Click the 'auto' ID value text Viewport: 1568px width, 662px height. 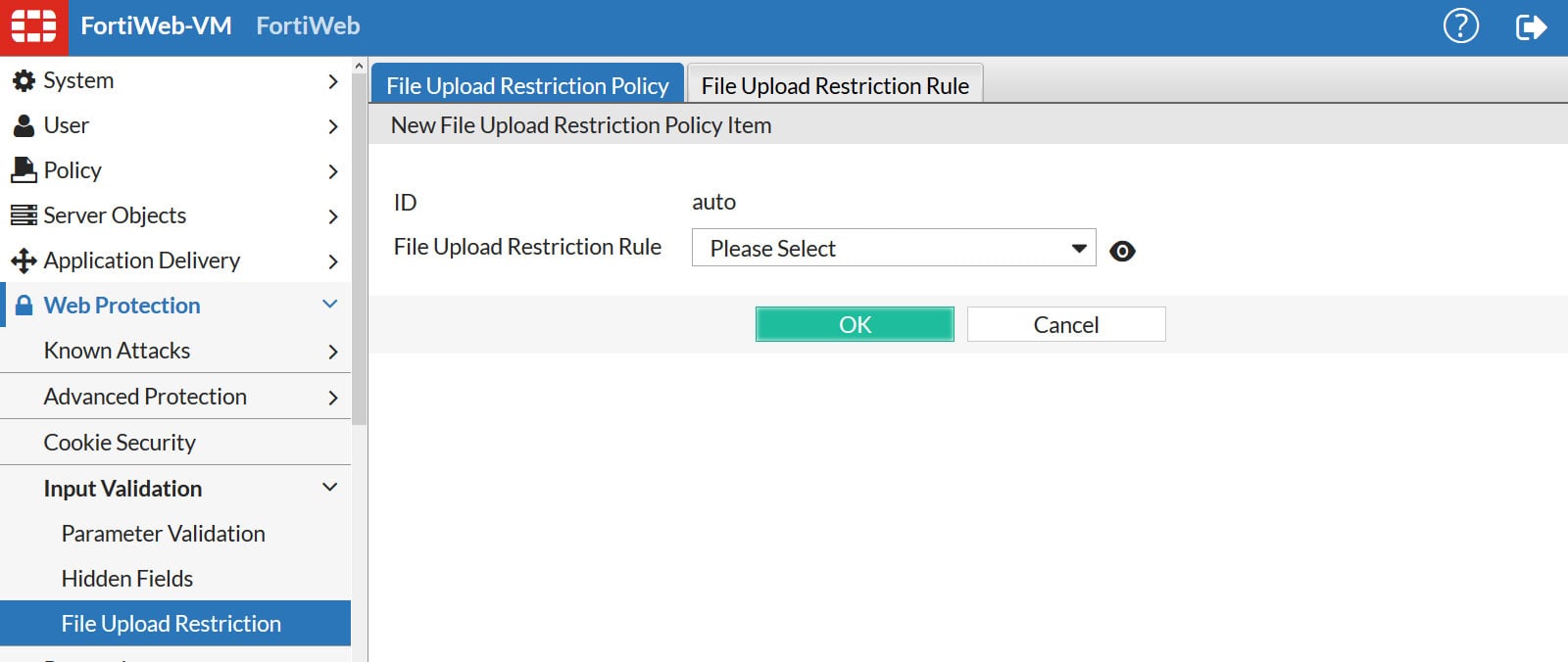click(x=713, y=202)
